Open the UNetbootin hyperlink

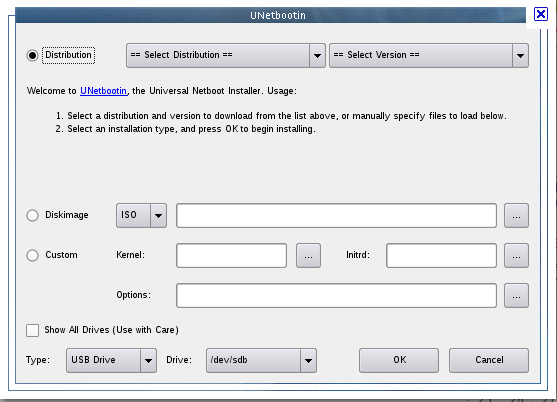[103, 91]
